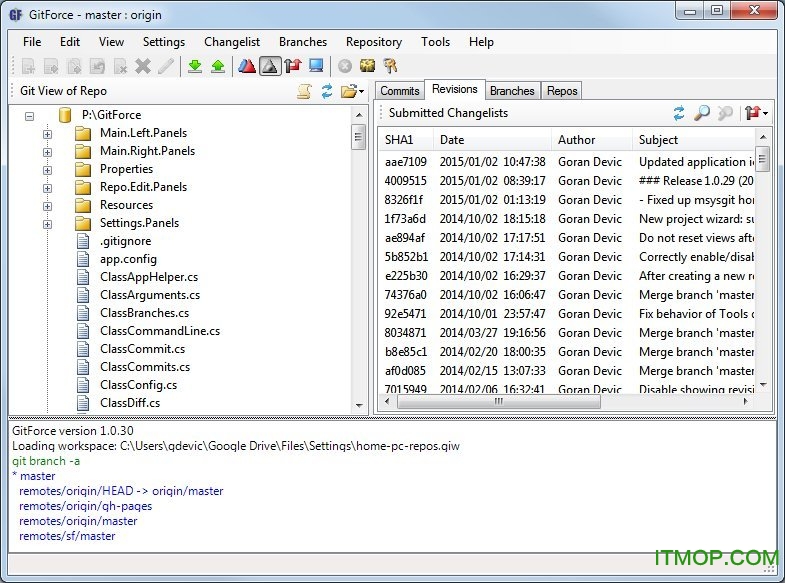The width and height of the screenshot is (785, 583).
Task: Click the grayed clear-search icon in Submitted Changelists
Action: click(725, 113)
